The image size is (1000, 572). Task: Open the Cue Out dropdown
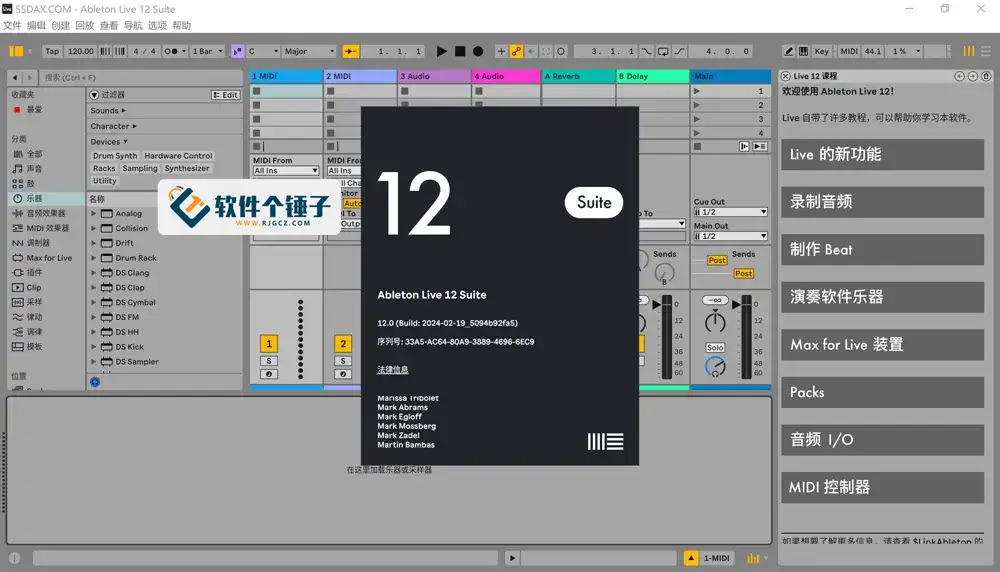coord(731,212)
